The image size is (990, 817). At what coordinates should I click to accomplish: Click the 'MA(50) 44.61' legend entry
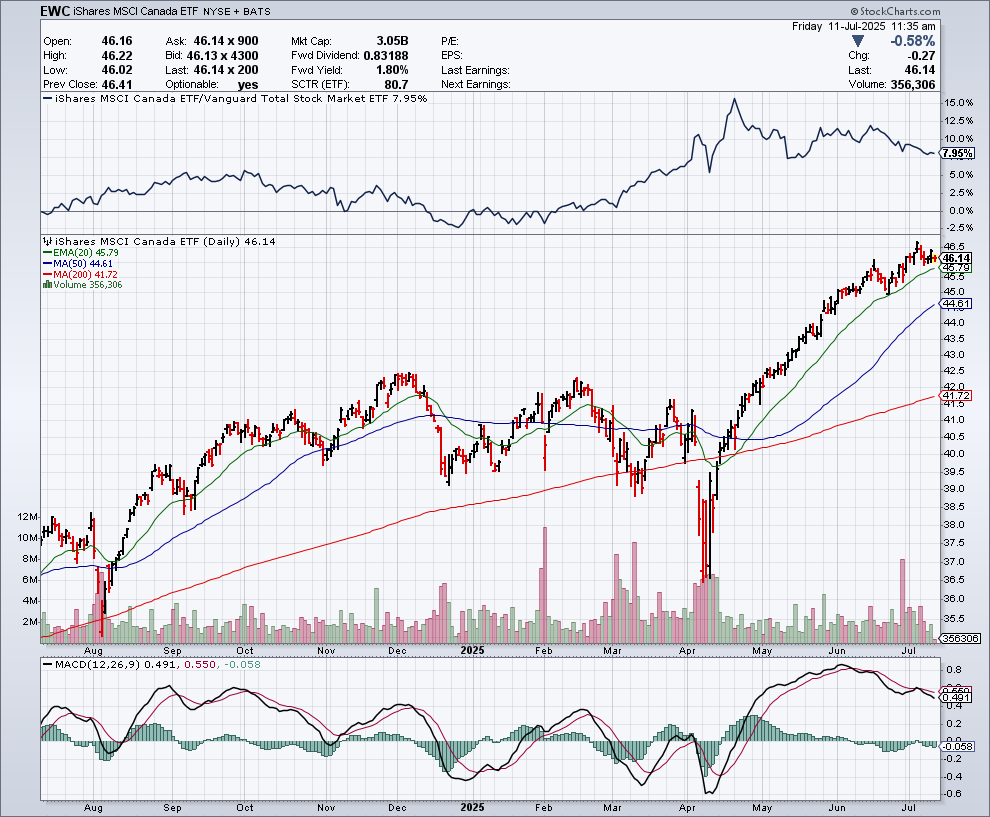click(83, 263)
